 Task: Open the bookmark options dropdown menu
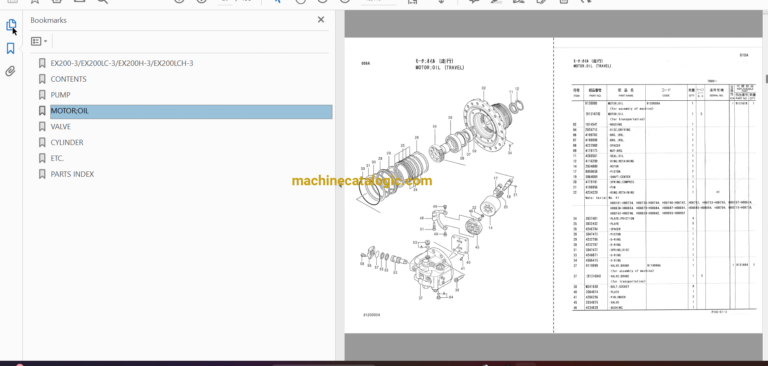(39, 41)
